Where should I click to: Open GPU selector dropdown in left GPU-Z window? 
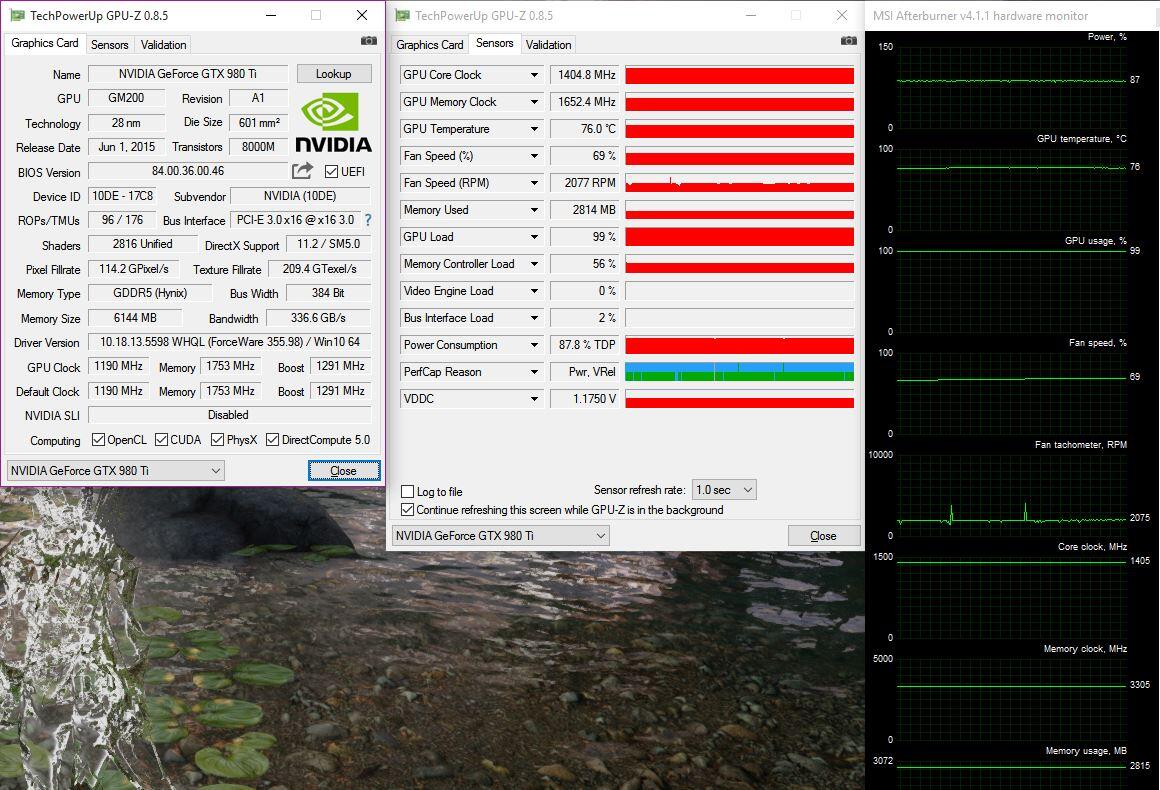115,470
